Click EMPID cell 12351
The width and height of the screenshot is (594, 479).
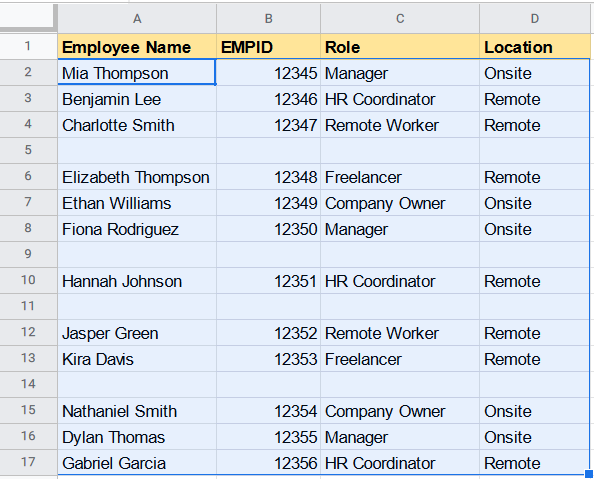pyautogui.click(x=269, y=280)
